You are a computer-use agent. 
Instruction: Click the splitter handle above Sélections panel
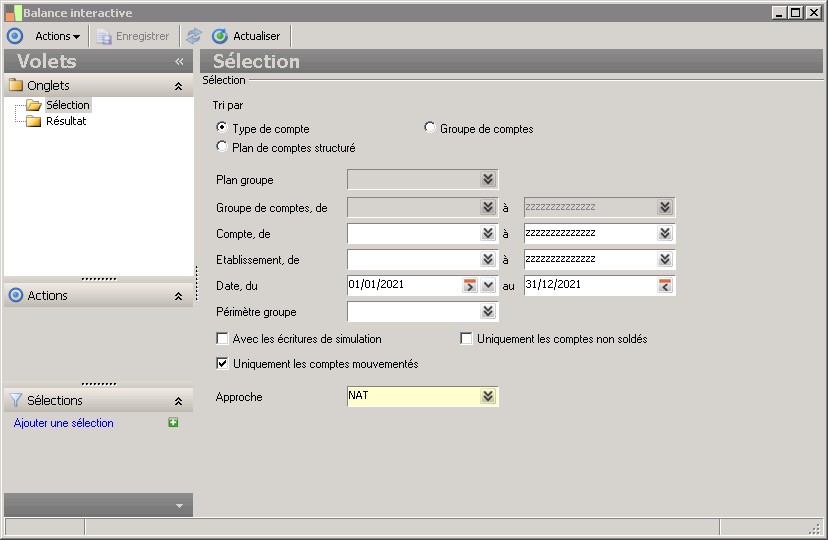[99, 384]
